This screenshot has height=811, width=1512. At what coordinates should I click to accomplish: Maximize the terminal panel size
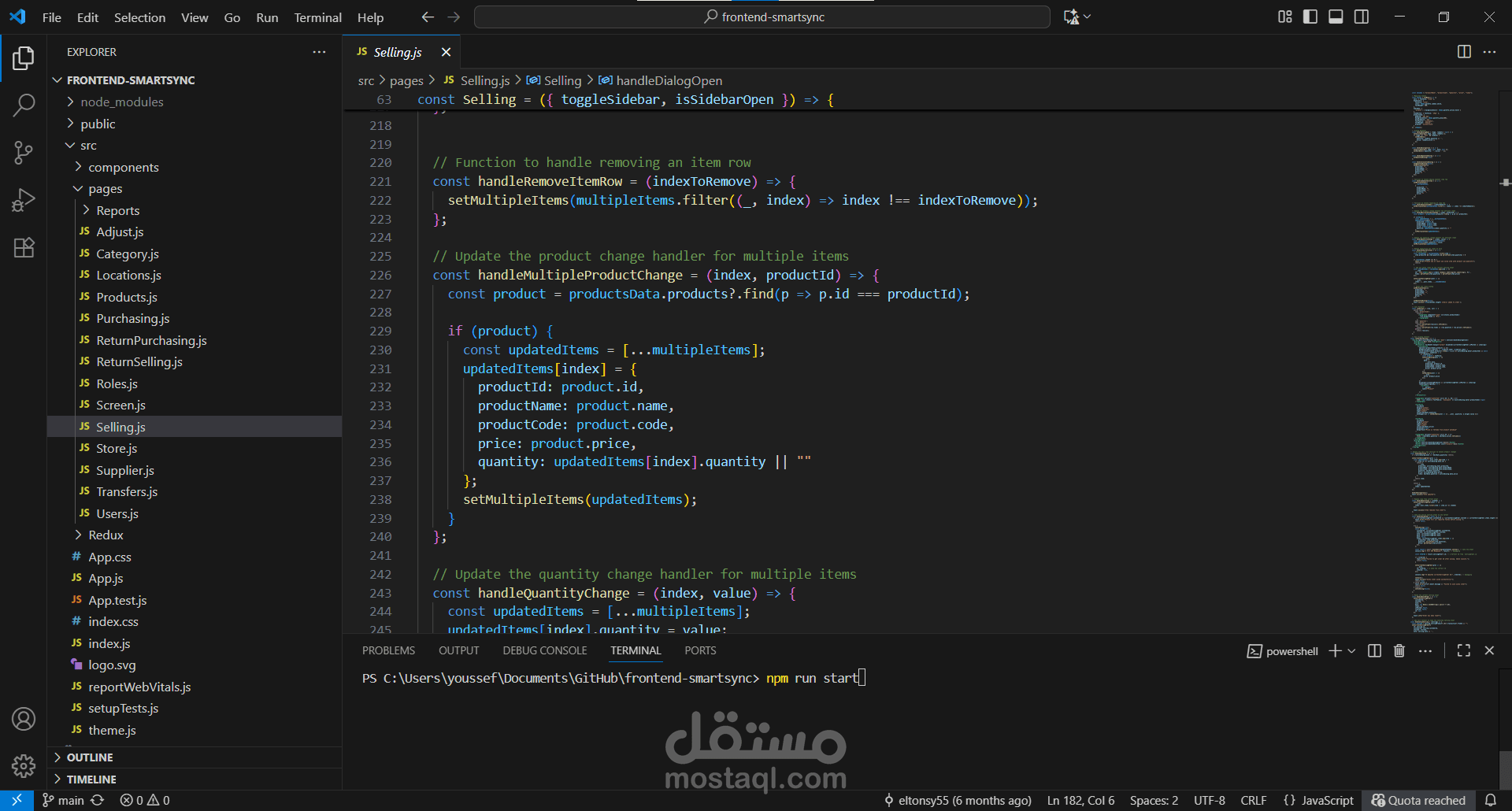(1464, 651)
